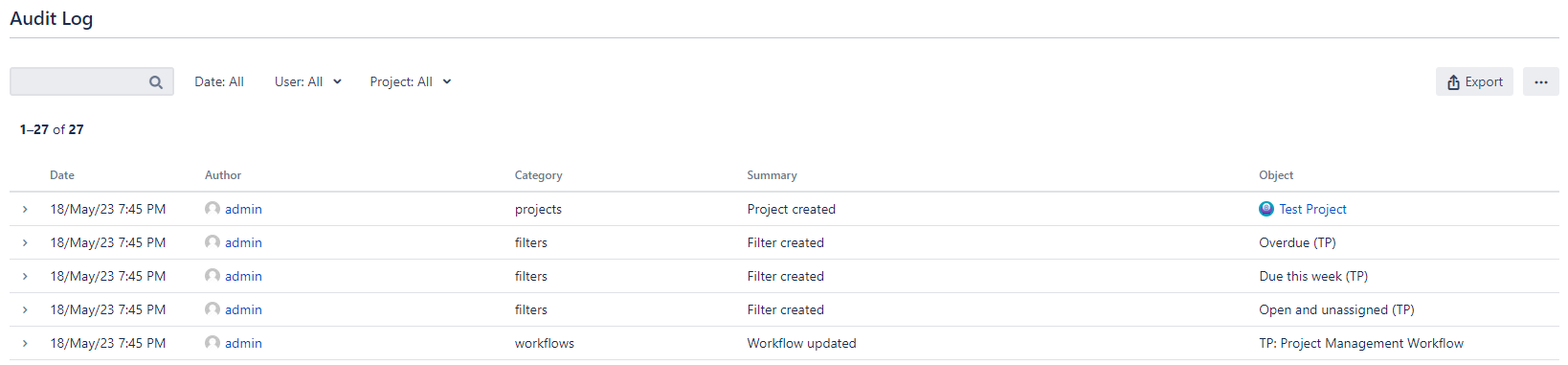Image resolution: width=1568 pixels, height=365 pixels.
Task: Click the search magnifier icon
Action: 156,82
